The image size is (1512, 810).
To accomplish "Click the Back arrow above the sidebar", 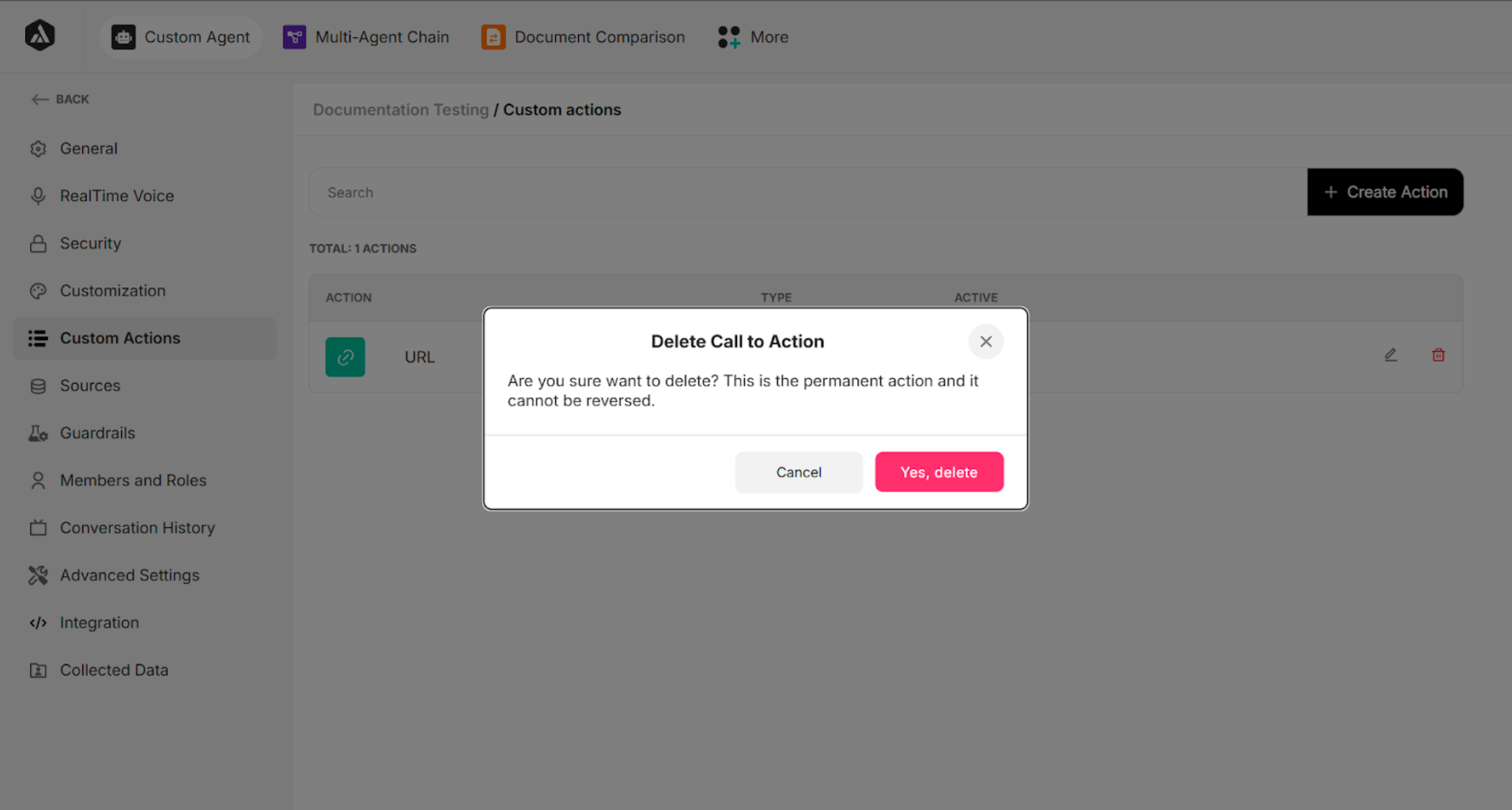I will (40, 99).
